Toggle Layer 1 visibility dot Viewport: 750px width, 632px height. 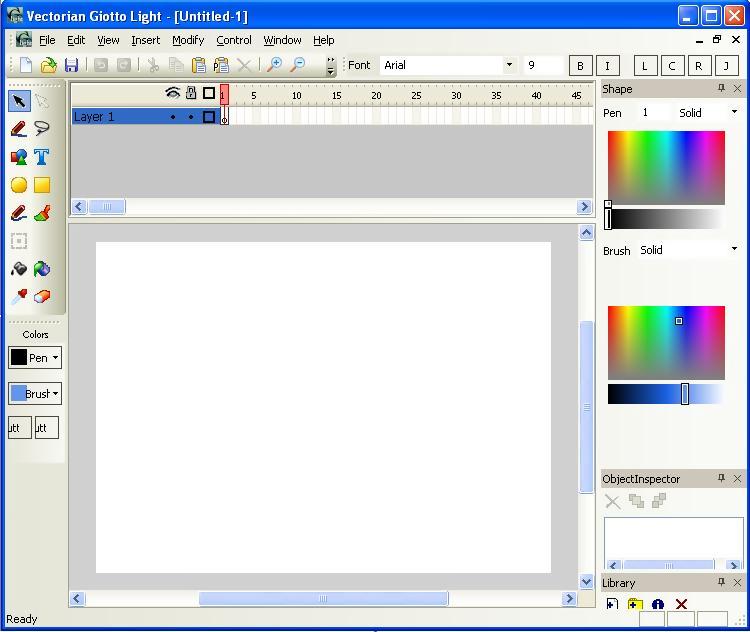(173, 117)
